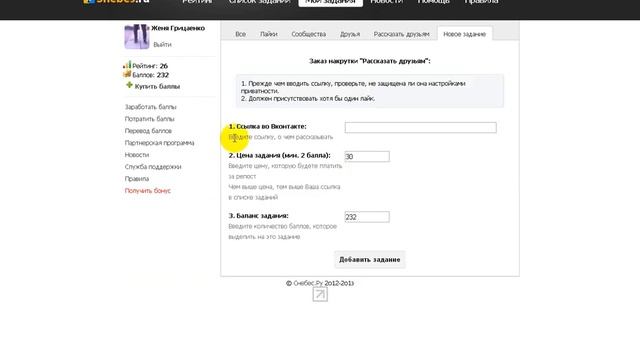Click the arrow icon below the footer
The image size is (640, 360).
[x=320, y=294]
